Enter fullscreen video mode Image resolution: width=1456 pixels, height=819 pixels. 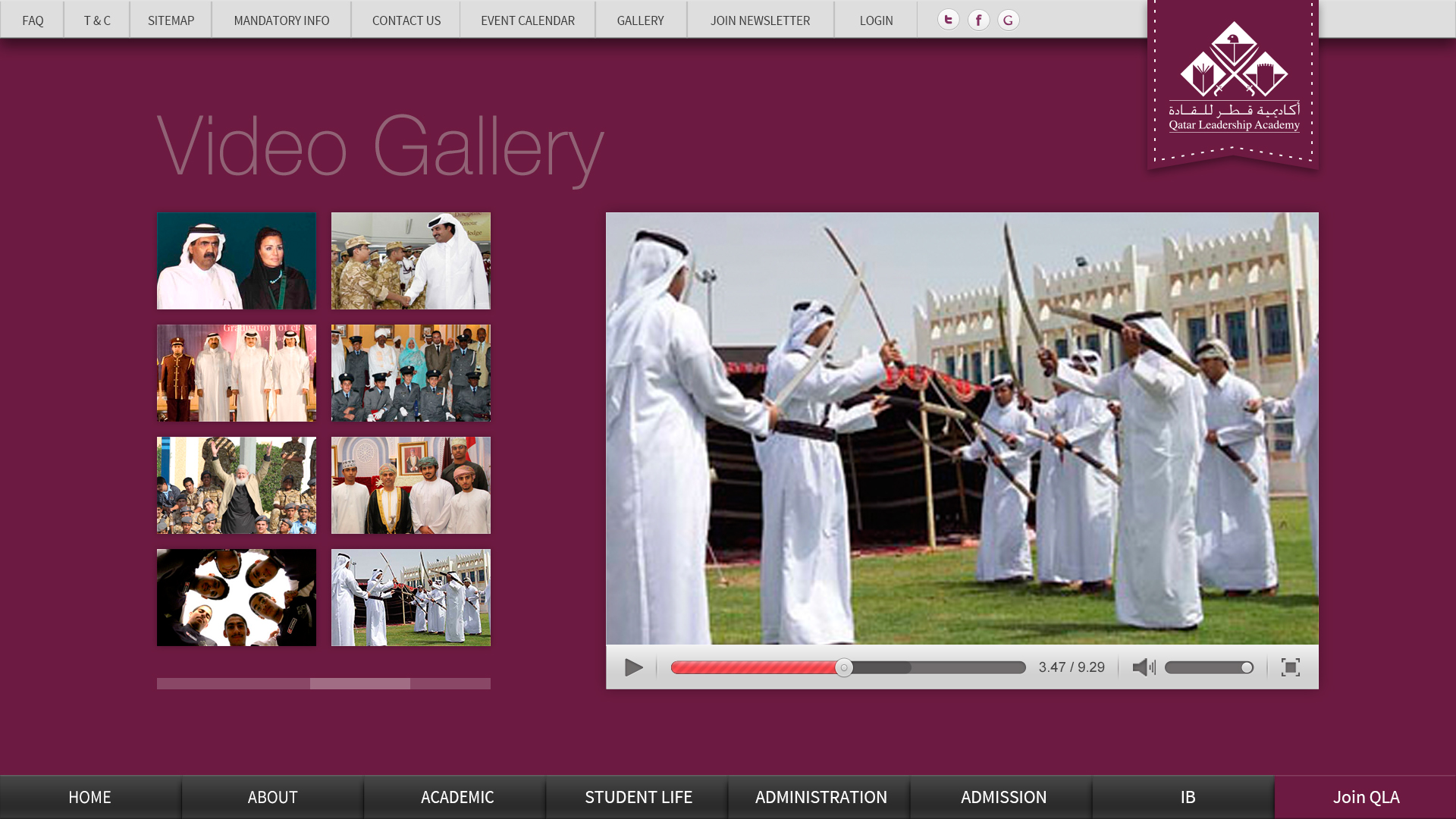1290,667
